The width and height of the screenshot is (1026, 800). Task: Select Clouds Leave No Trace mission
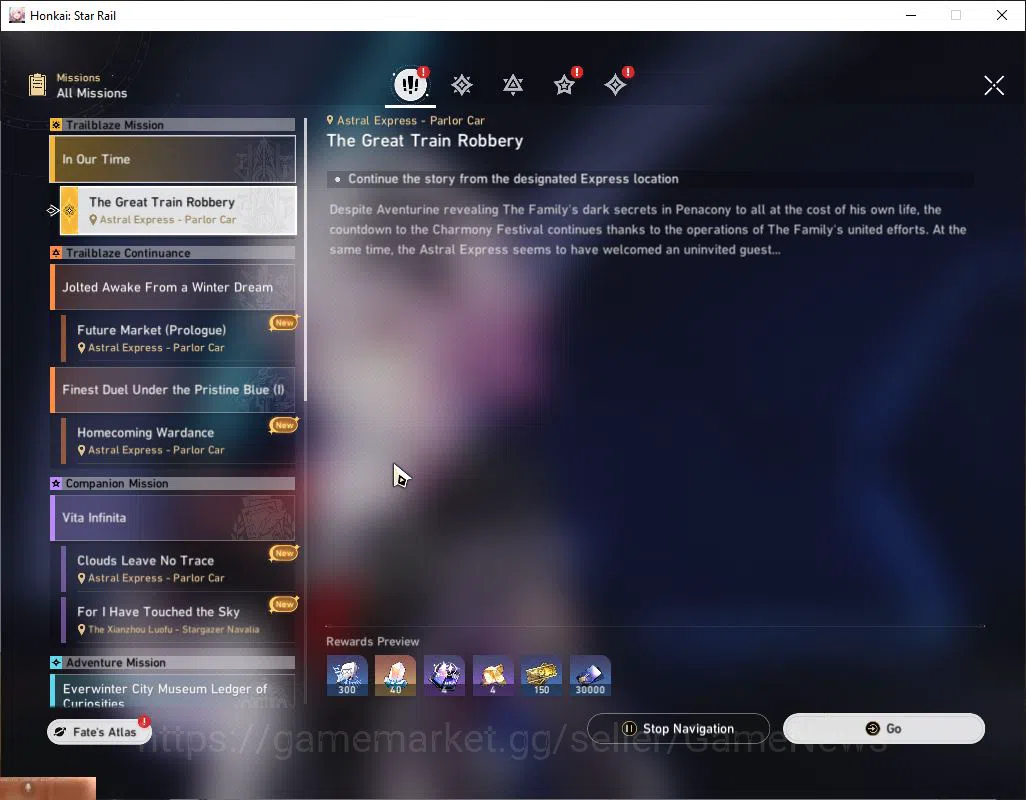[x=178, y=568]
